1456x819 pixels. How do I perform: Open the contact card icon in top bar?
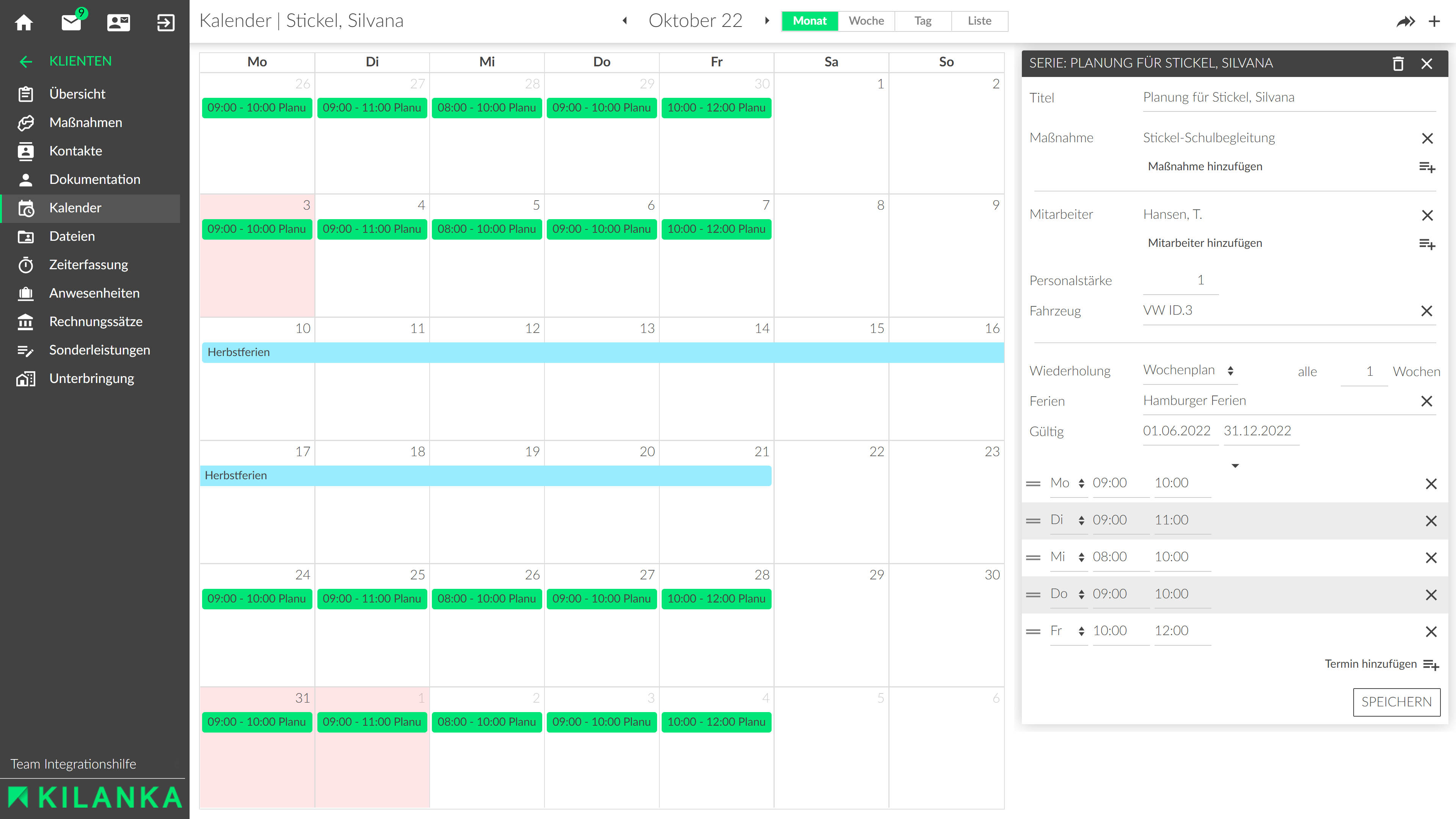pos(119,23)
